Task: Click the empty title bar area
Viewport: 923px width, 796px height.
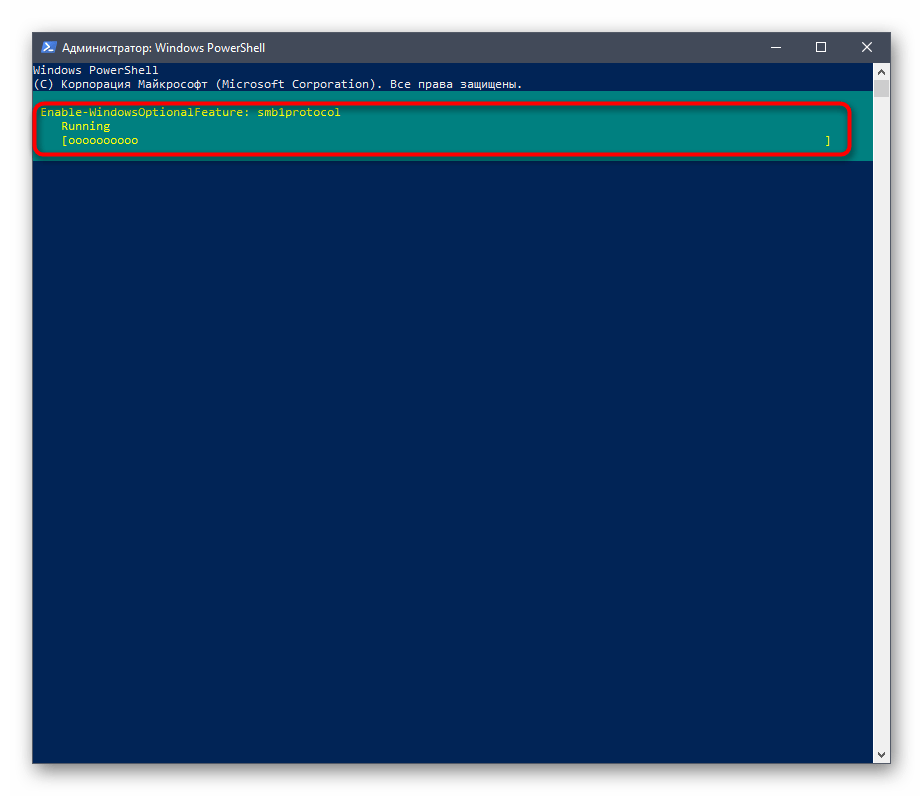Action: click(x=500, y=47)
